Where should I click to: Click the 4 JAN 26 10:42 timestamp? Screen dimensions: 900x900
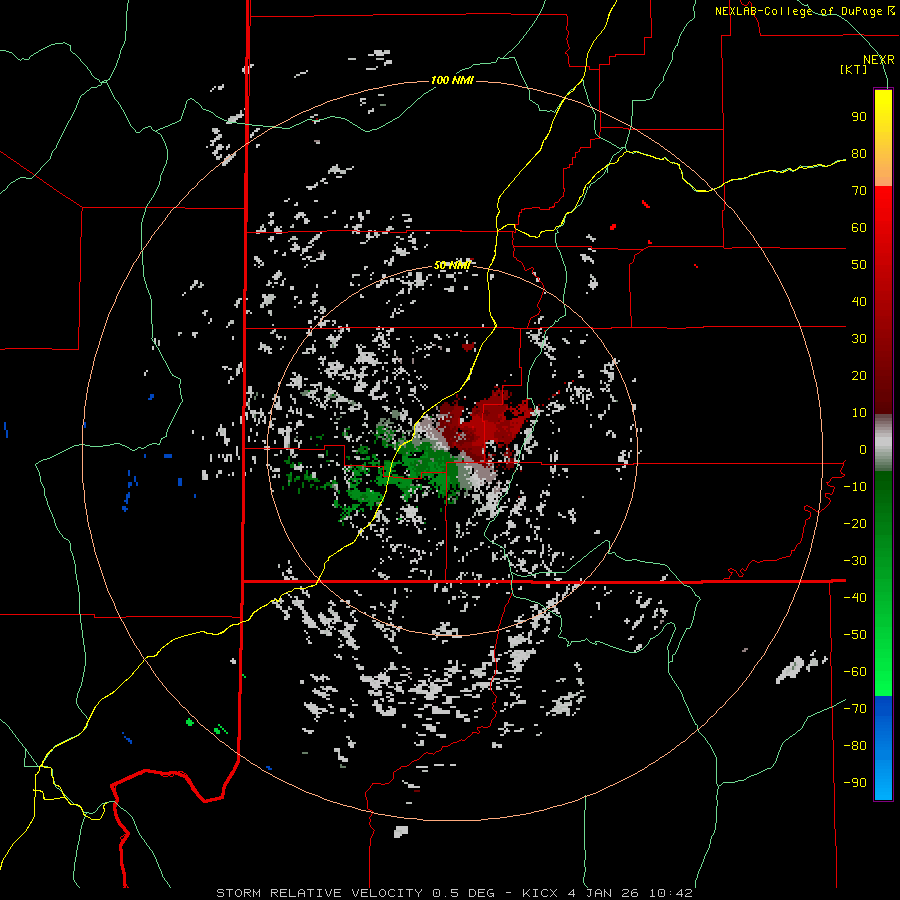tap(629, 893)
